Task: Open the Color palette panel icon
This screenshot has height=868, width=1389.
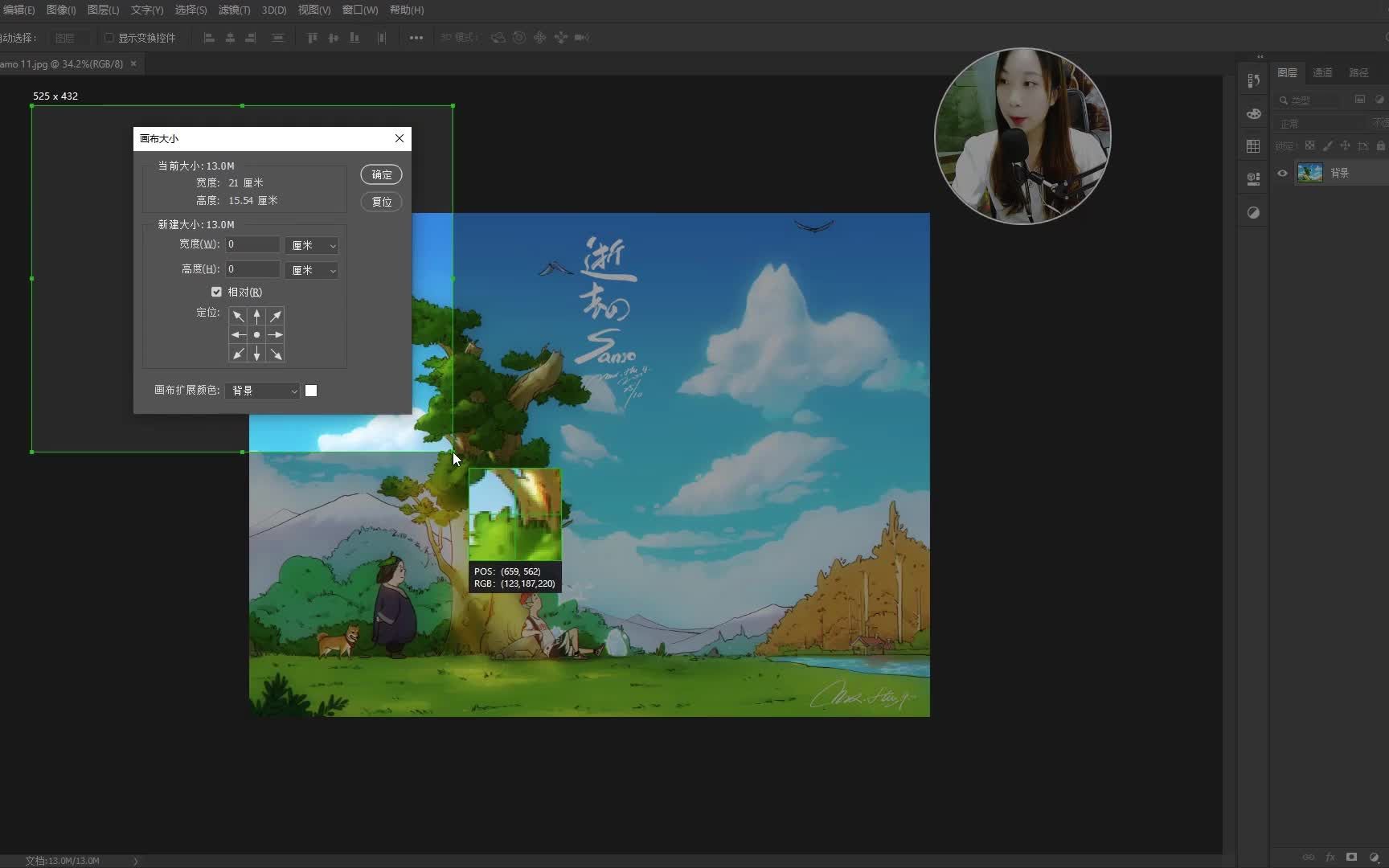Action: (x=1253, y=113)
